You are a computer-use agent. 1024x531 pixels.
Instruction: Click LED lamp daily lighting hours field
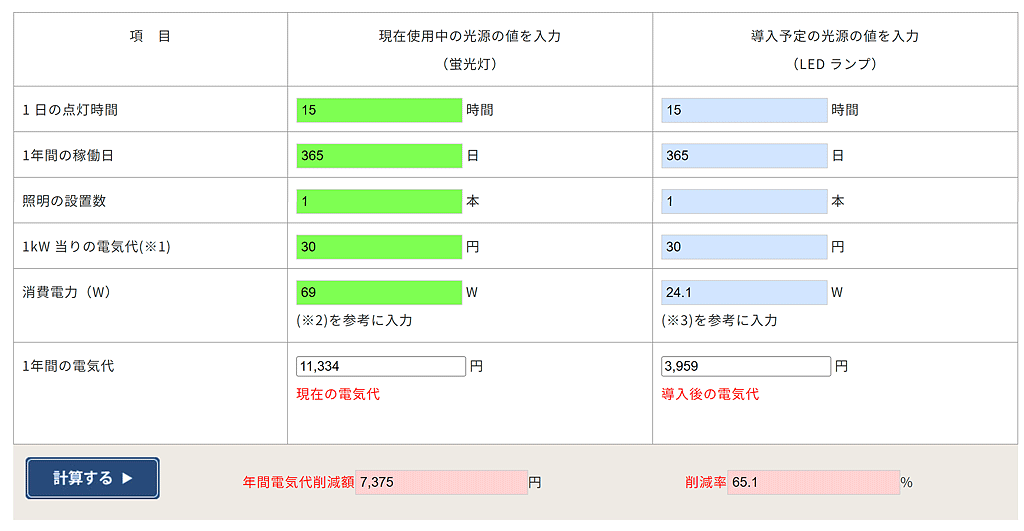coord(744,110)
